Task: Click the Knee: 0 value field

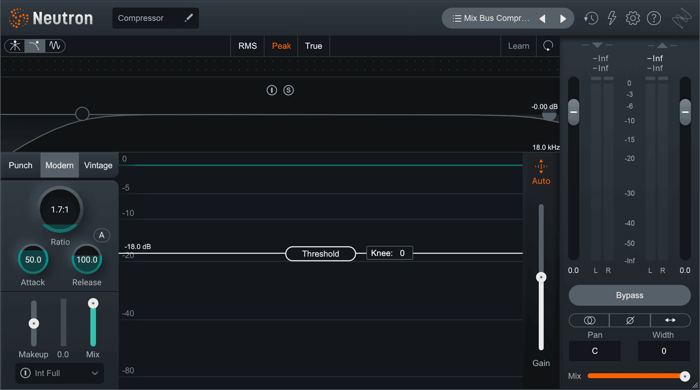Action: point(389,253)
